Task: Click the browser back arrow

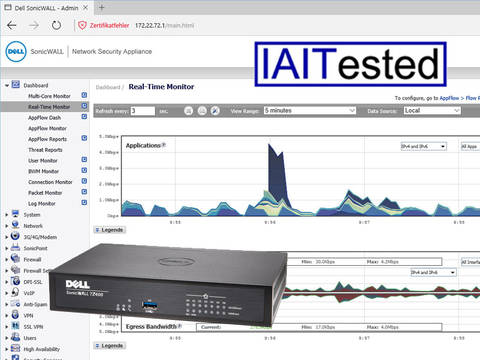Action: click(12, 25)
